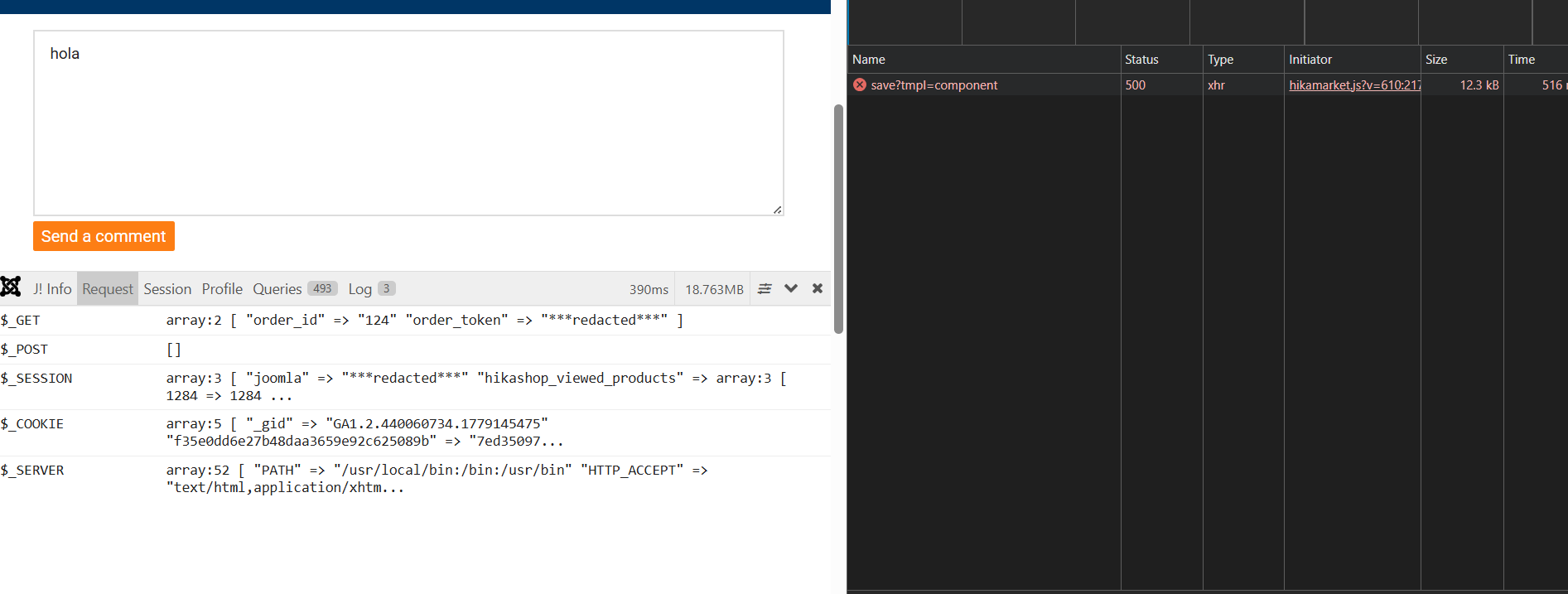Screen dimensions: 1568x594
Task: Grab the textarea resize handle
Action: [778, 210]
